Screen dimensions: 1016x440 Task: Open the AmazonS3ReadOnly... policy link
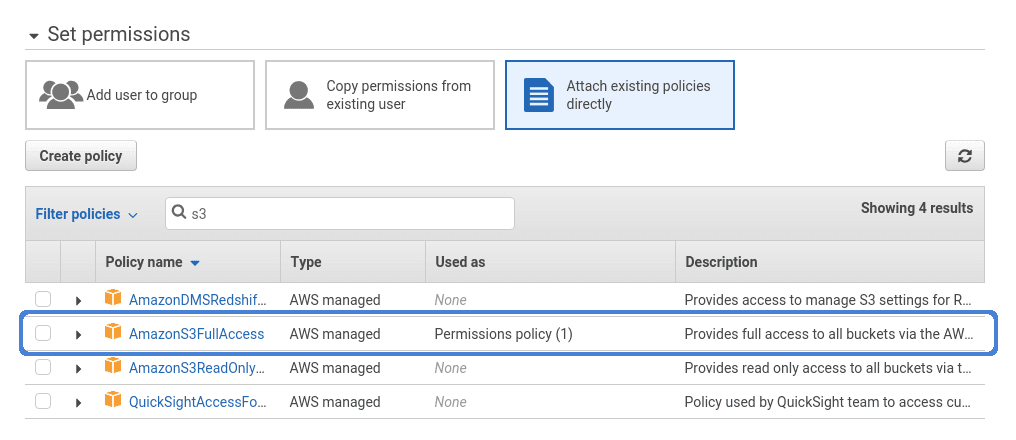tap(198, 368)
